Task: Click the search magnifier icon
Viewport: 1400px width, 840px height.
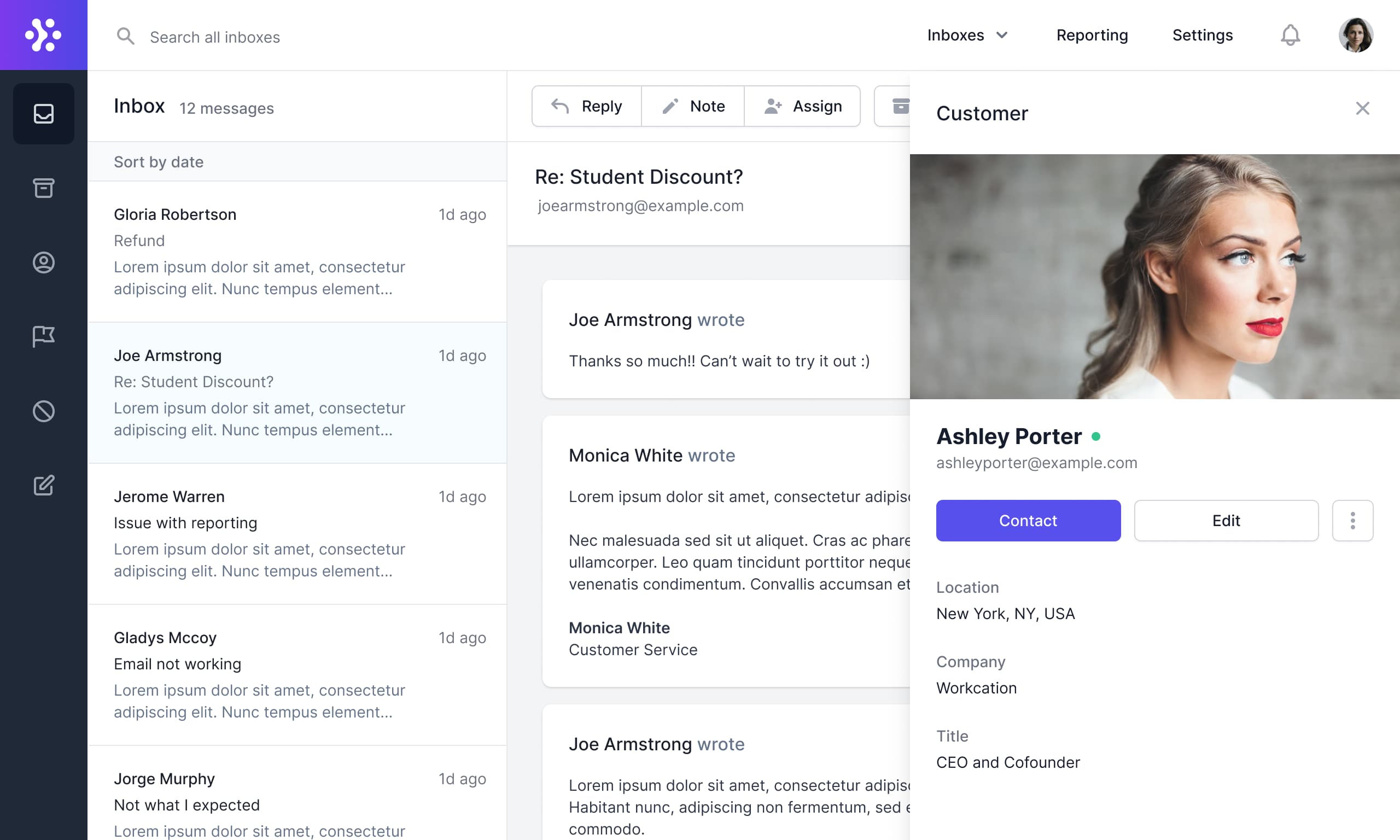Action: click(x=126, y=36)
